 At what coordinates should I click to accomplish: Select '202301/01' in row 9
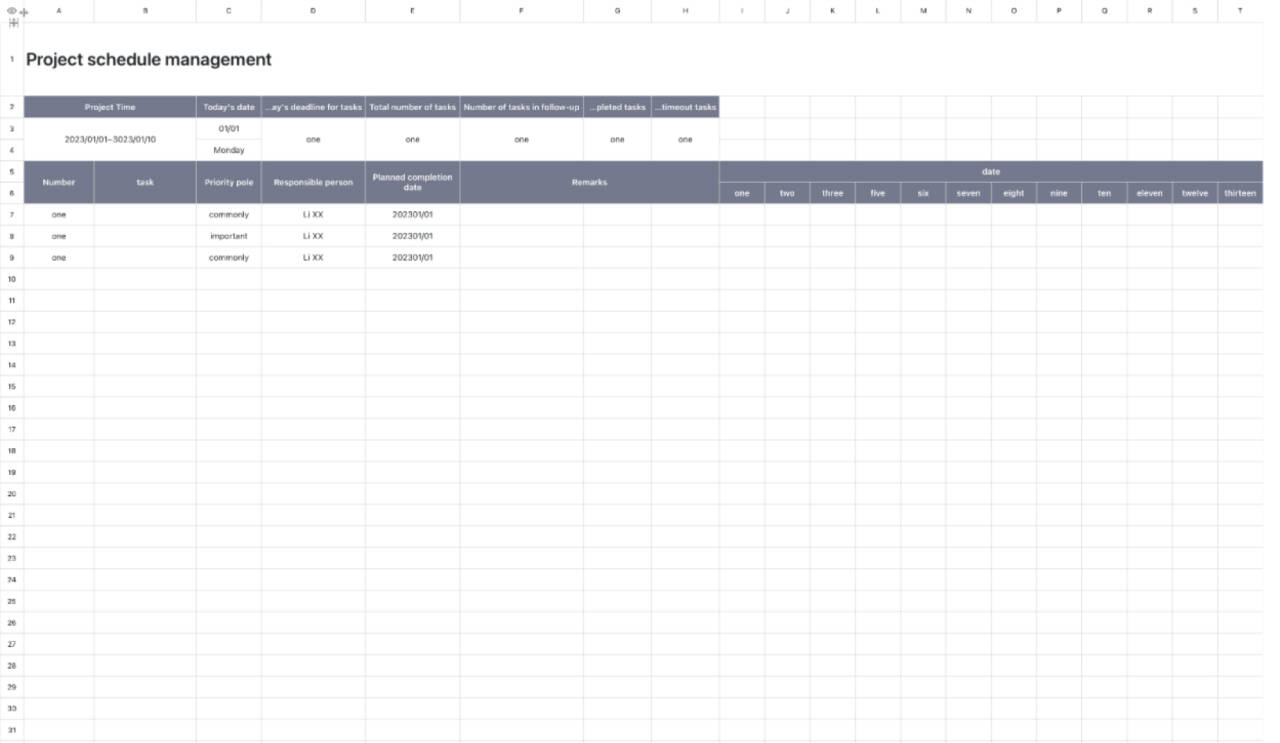pyautogui.click(x=412, y=257)
